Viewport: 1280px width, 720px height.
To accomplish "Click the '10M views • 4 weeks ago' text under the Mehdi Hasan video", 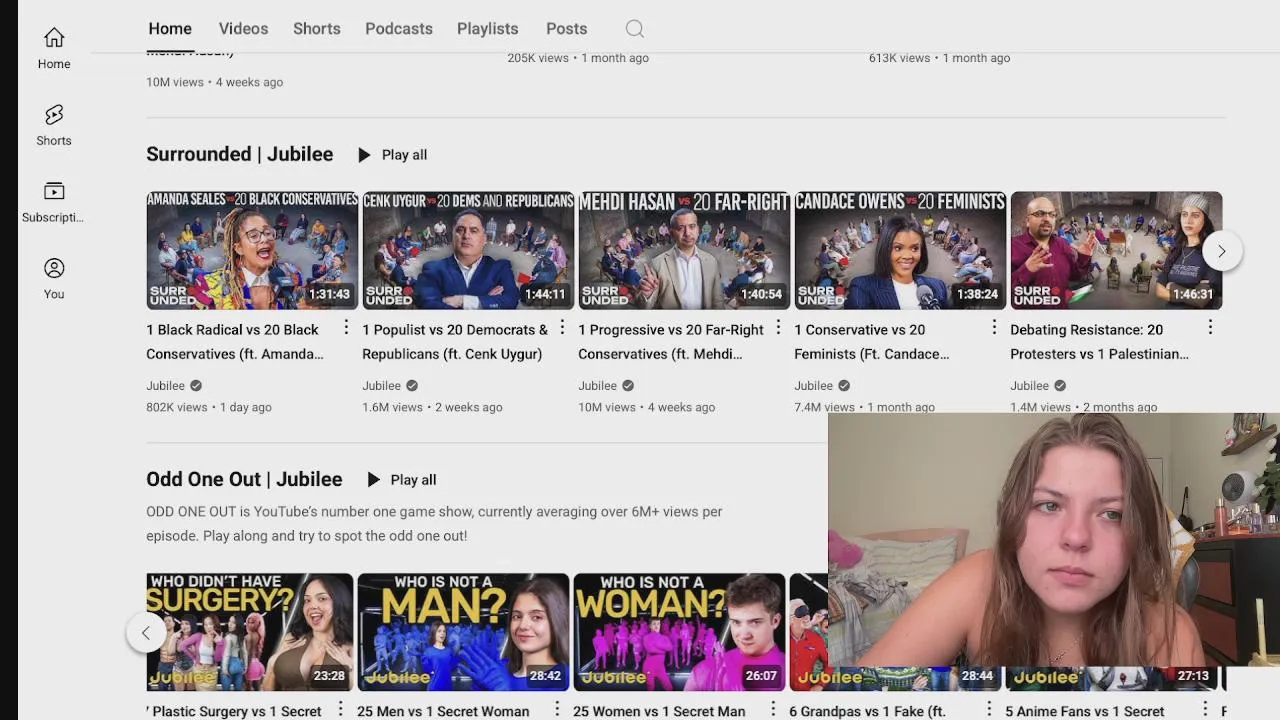I will click(646, 407).
